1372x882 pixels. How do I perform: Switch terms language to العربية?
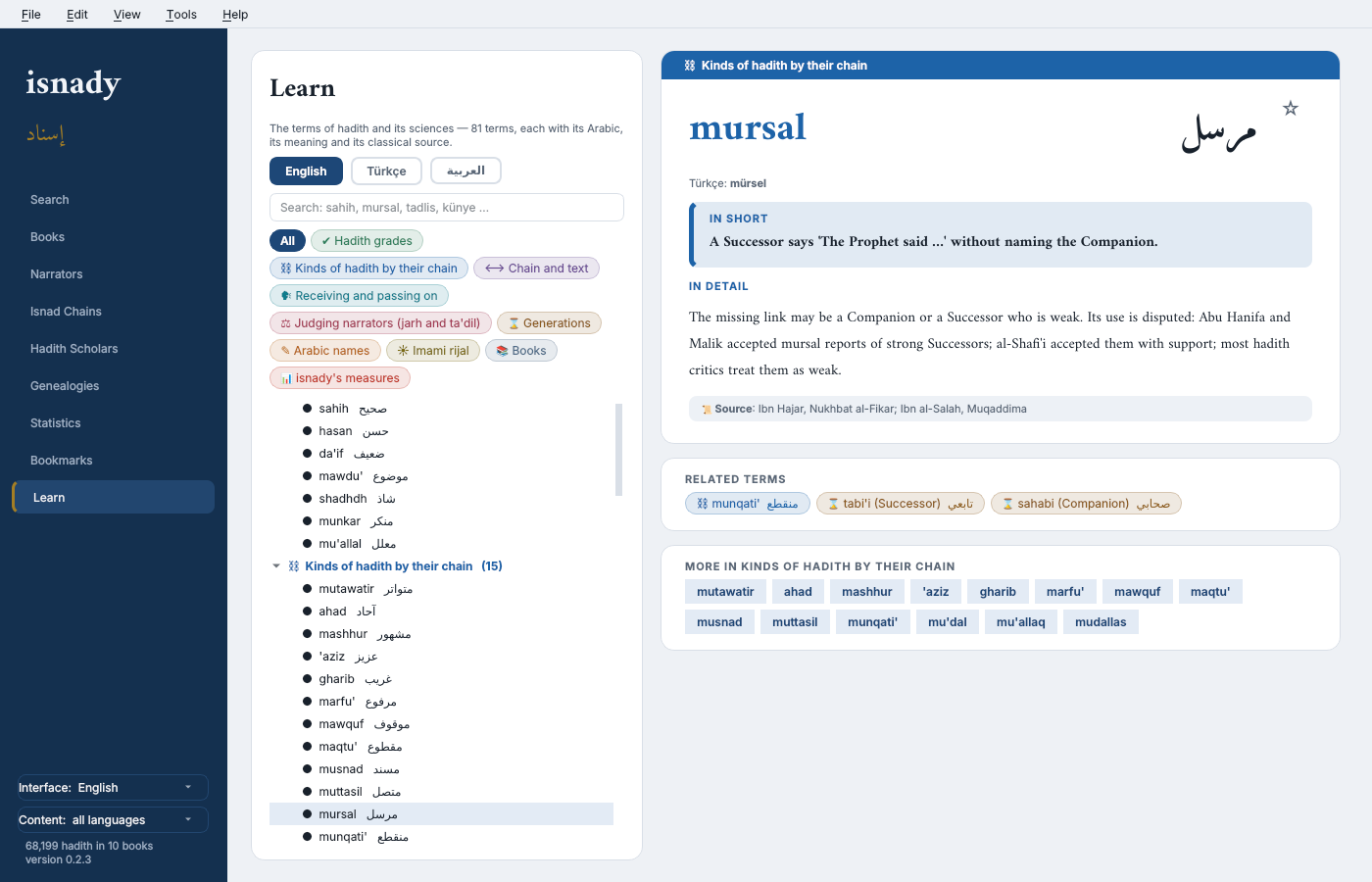click(x=465, y=171)
